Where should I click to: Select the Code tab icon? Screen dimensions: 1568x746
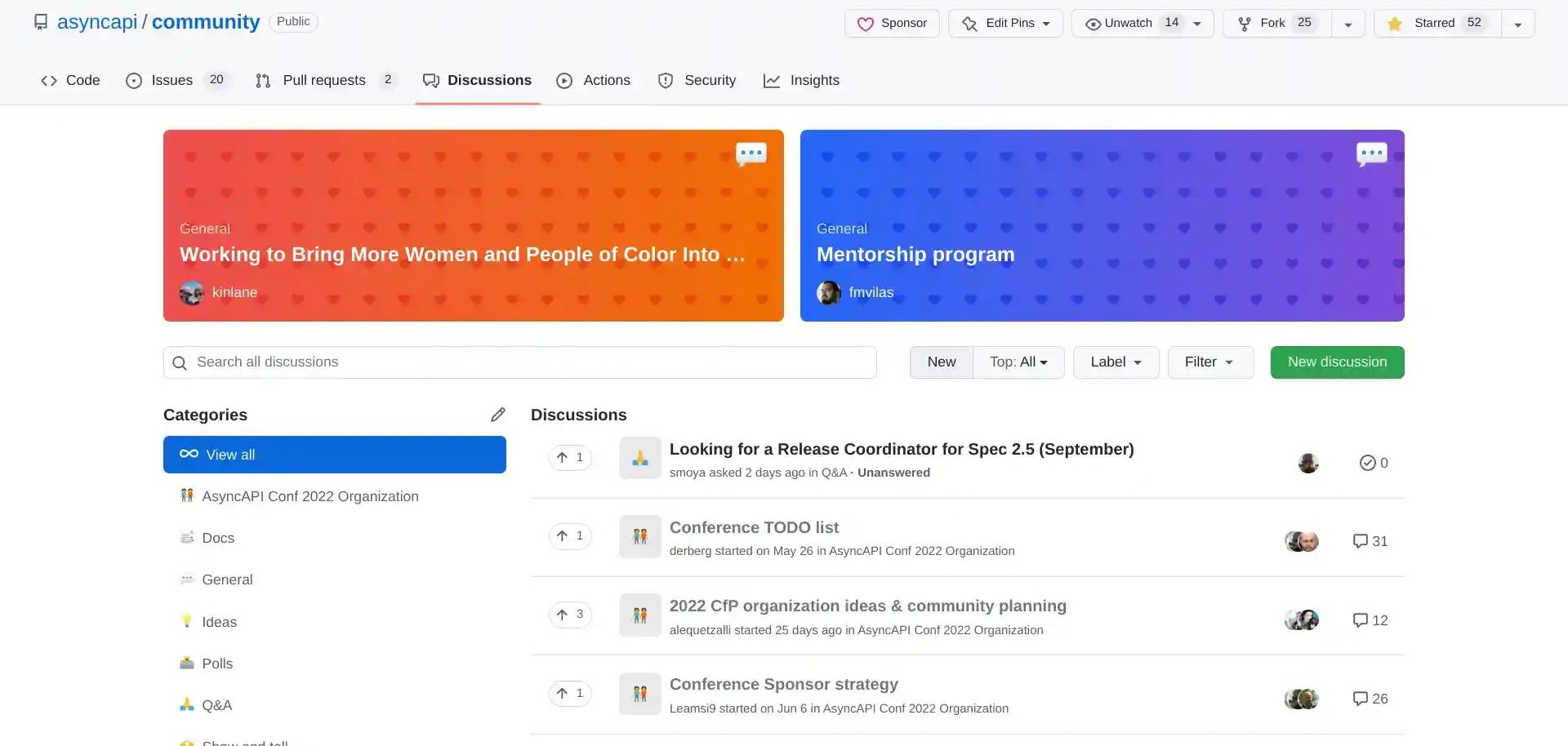point(49,80)
